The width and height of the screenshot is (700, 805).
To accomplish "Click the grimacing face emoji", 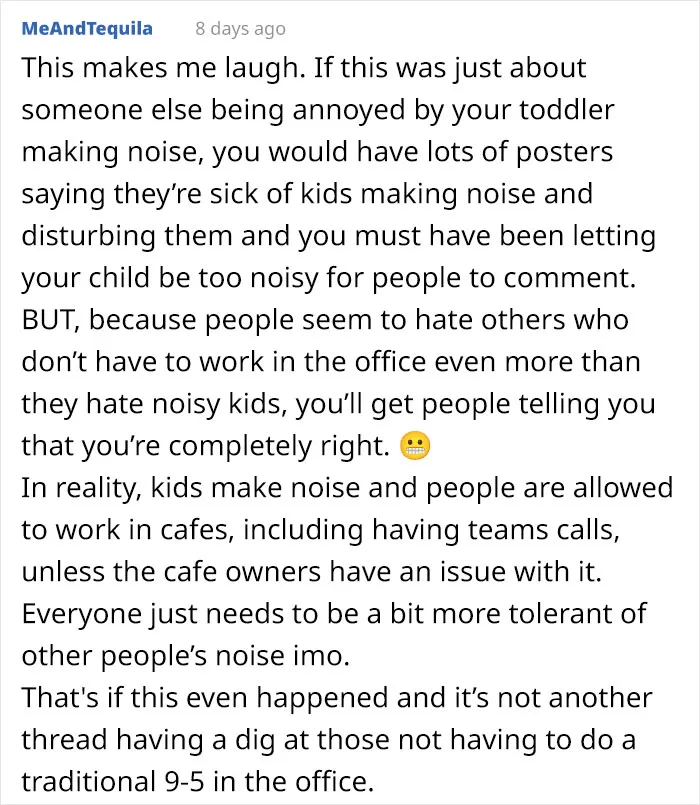I will 415,446.
